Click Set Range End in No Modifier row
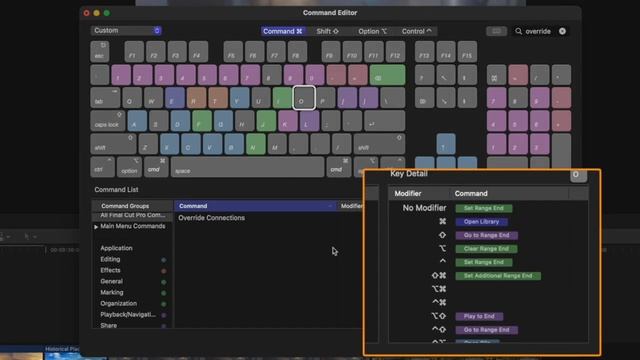Image resolution: width=640 pixels, height=360 pixels. pos(484,208)
